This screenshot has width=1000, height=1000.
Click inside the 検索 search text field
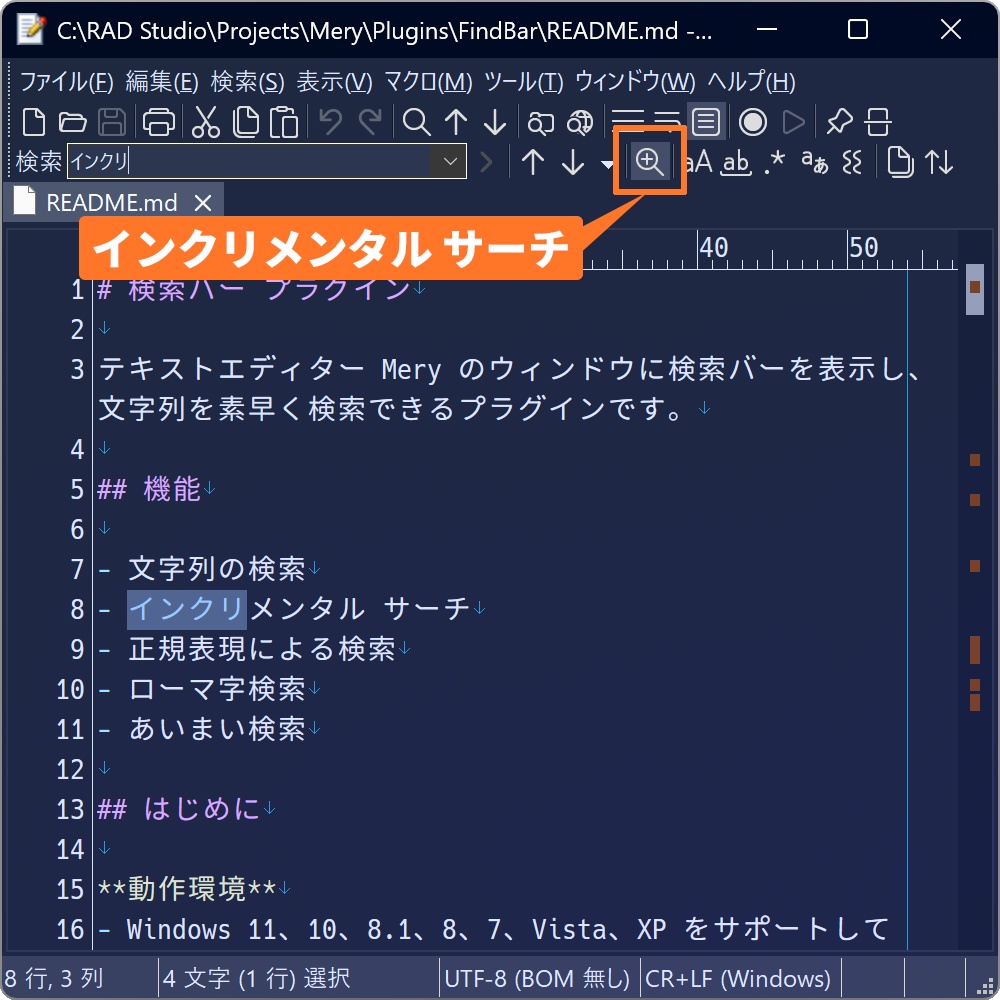click(x=249, y=161)
